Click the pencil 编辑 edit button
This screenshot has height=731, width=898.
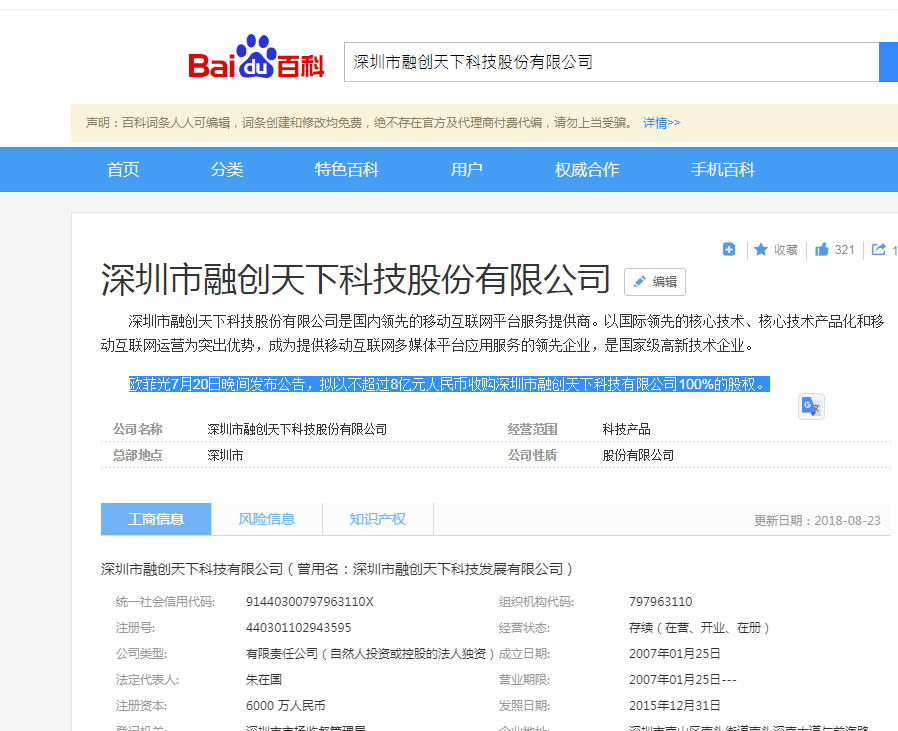[655, 282]
